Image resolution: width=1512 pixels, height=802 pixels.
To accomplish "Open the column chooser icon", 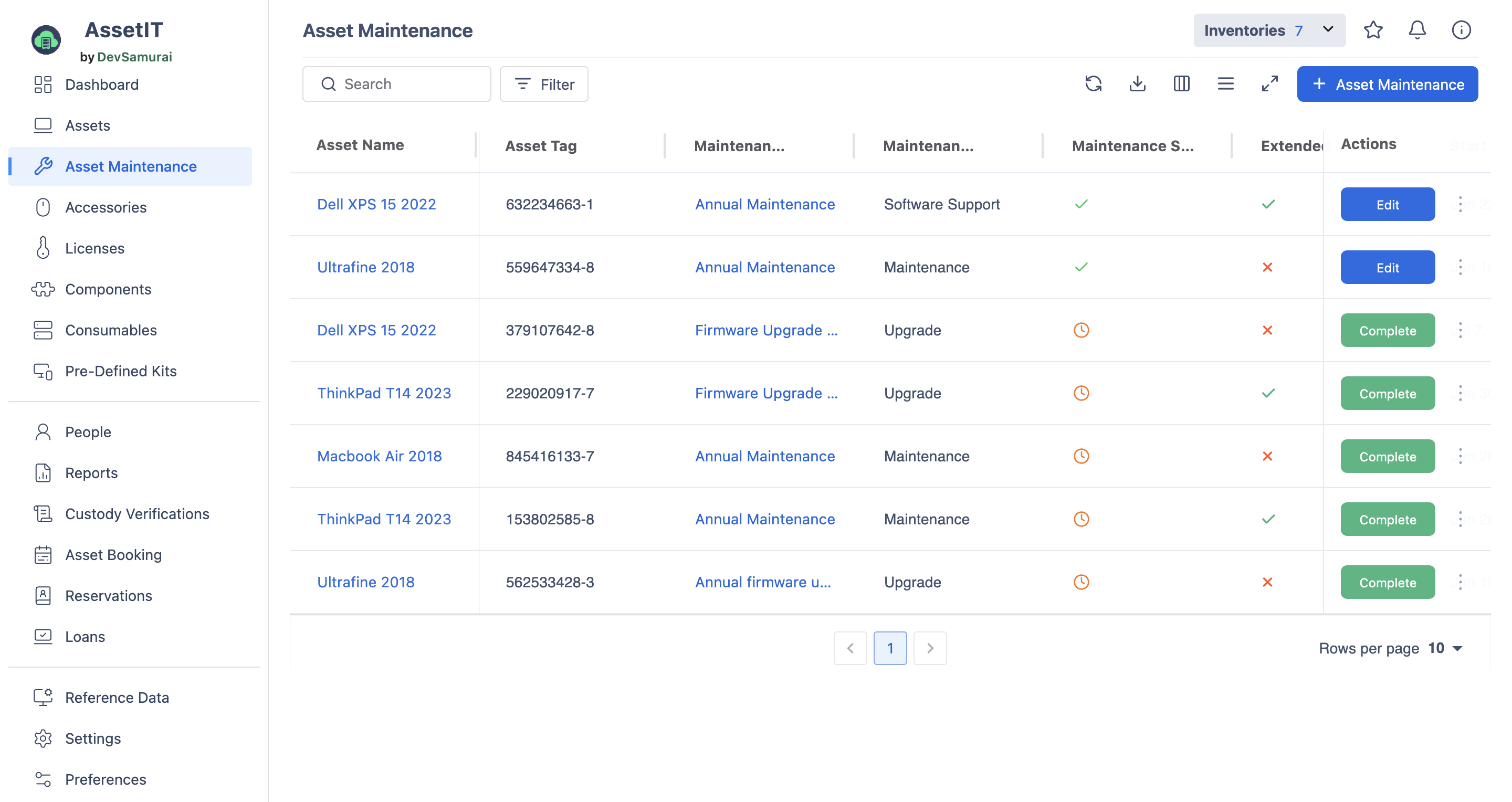I will [x=1181, y=84].
